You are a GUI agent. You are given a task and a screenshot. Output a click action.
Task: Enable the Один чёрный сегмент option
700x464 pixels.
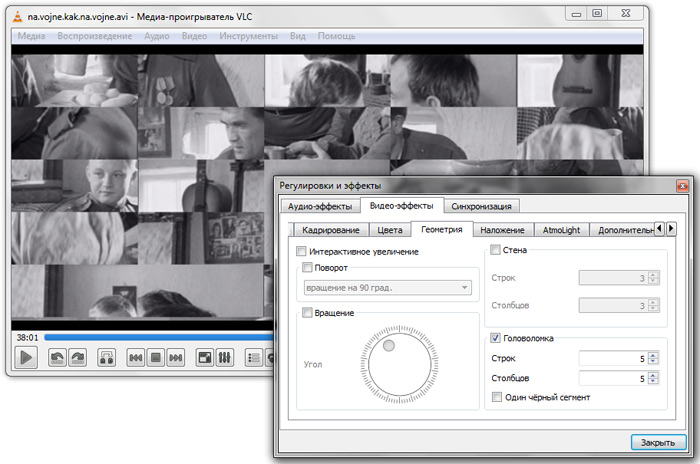click(497, 397)
